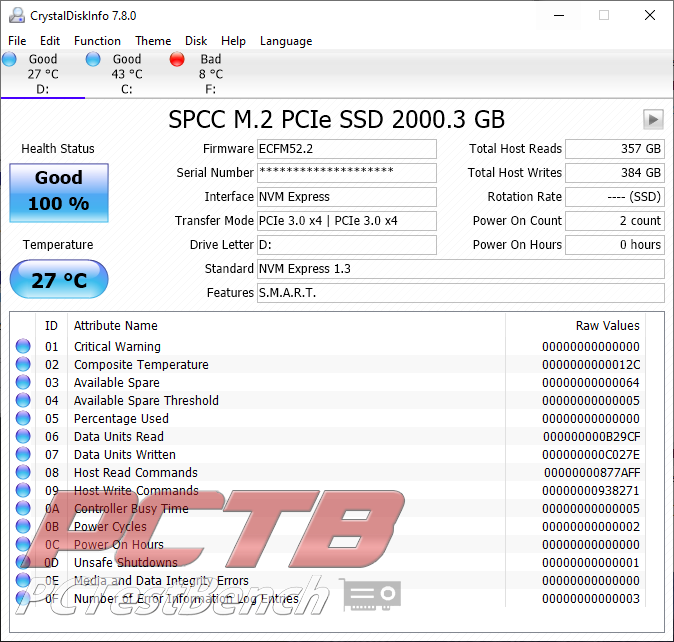
Task: Click Power On Count value 2 count
Action: 615,221
